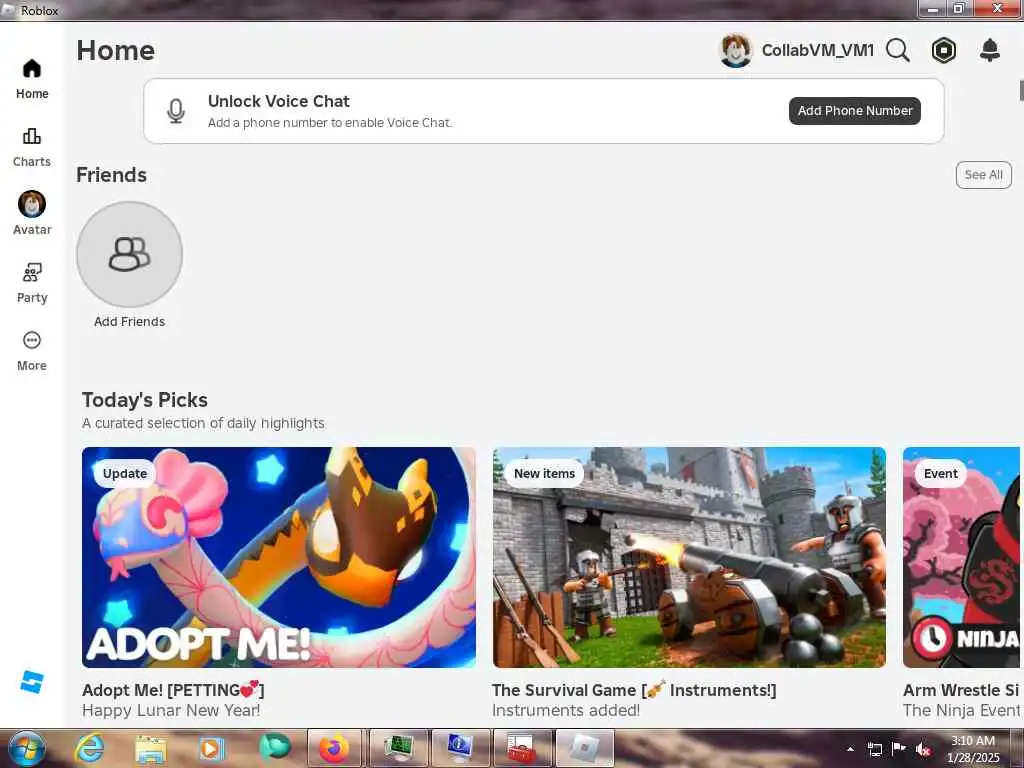The image size is (1024, 768).
Task: Click the Adopt Me! [PETTING] title
Action: 173,690
